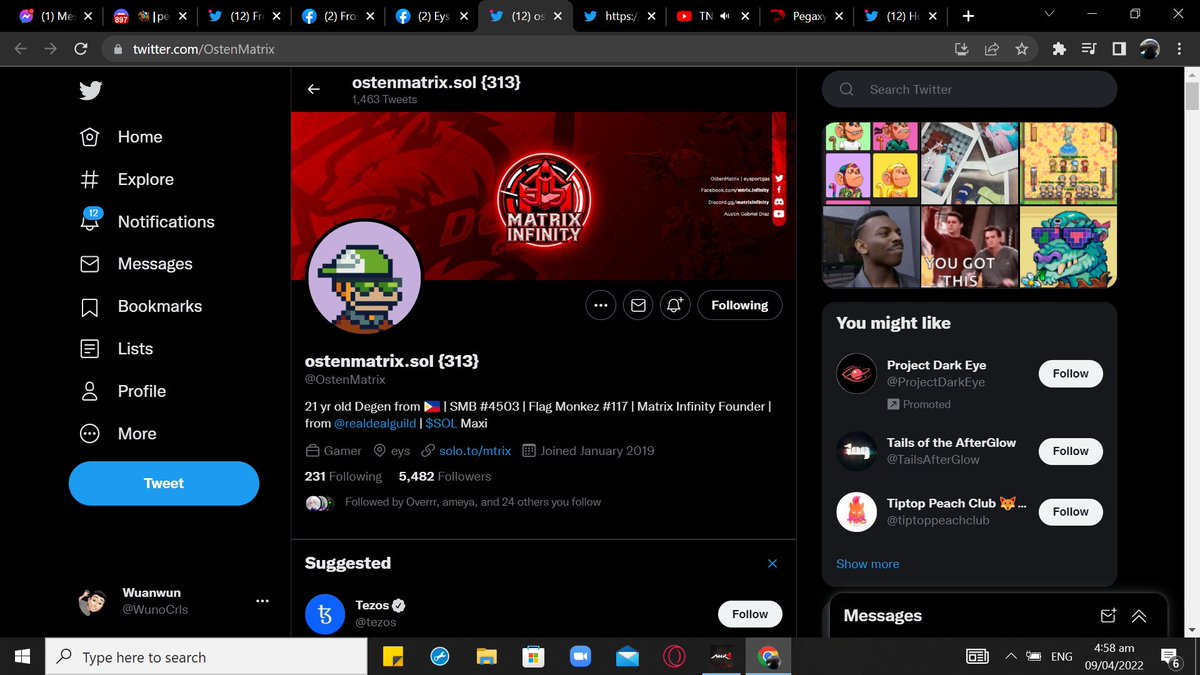Open Explore in the sidebar
The image size is (1200, 675).
(x=126, y=179)
